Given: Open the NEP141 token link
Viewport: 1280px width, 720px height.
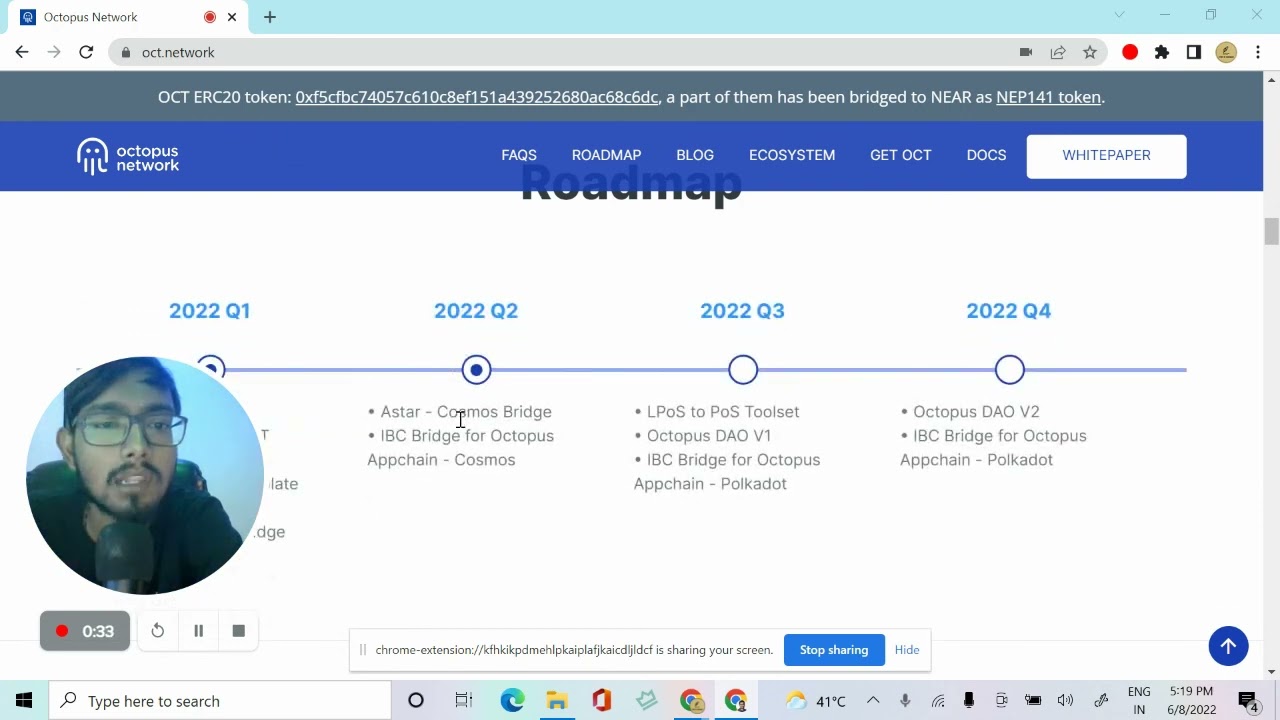Looking at the screenshot, I should coord(1048,97).
